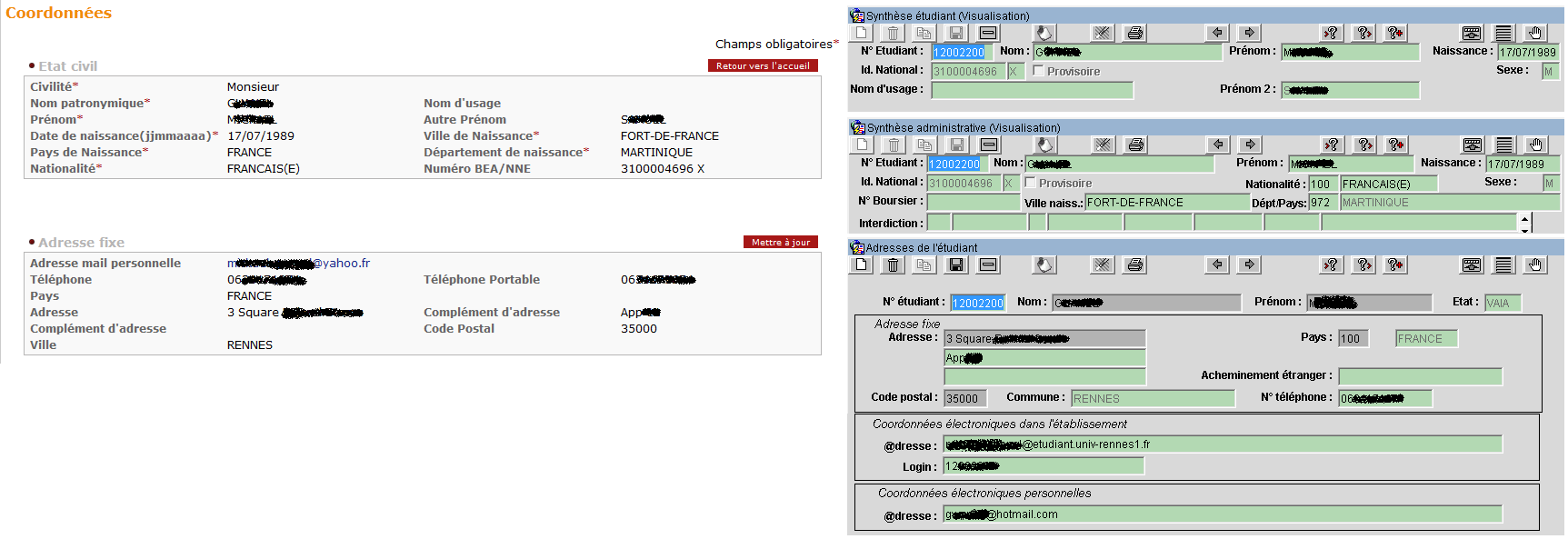Click the 'Mettre à jour' button
This screenshot has width=1568, height=539.
point(780,242)
